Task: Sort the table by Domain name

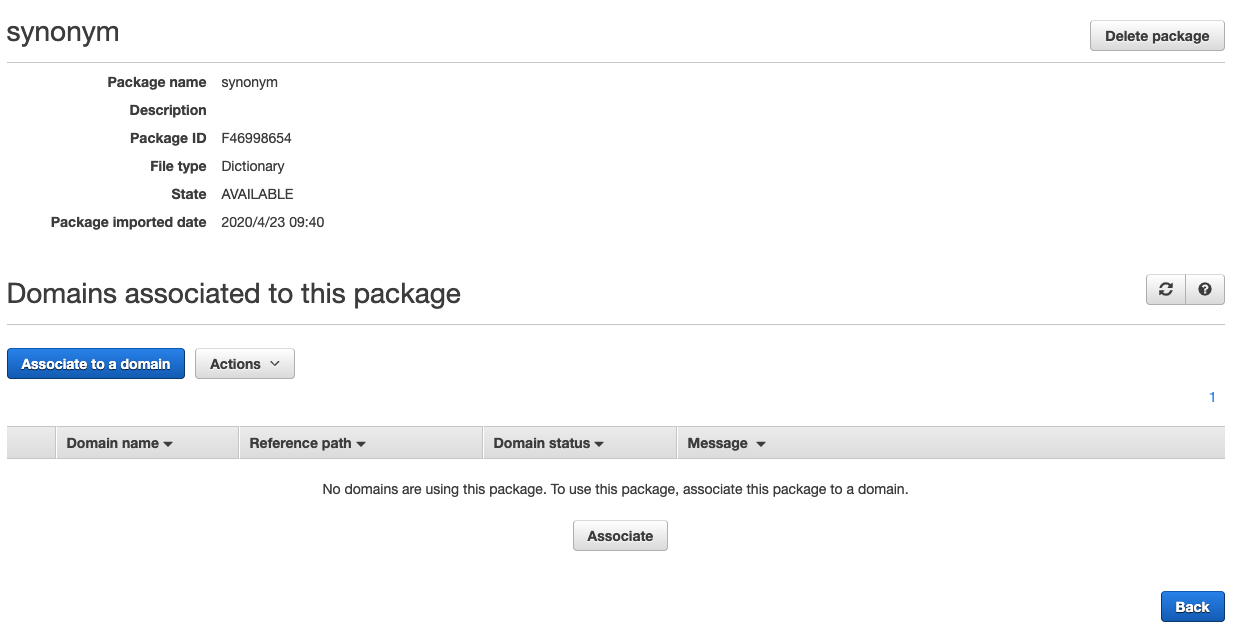Action: pos(120,443)
